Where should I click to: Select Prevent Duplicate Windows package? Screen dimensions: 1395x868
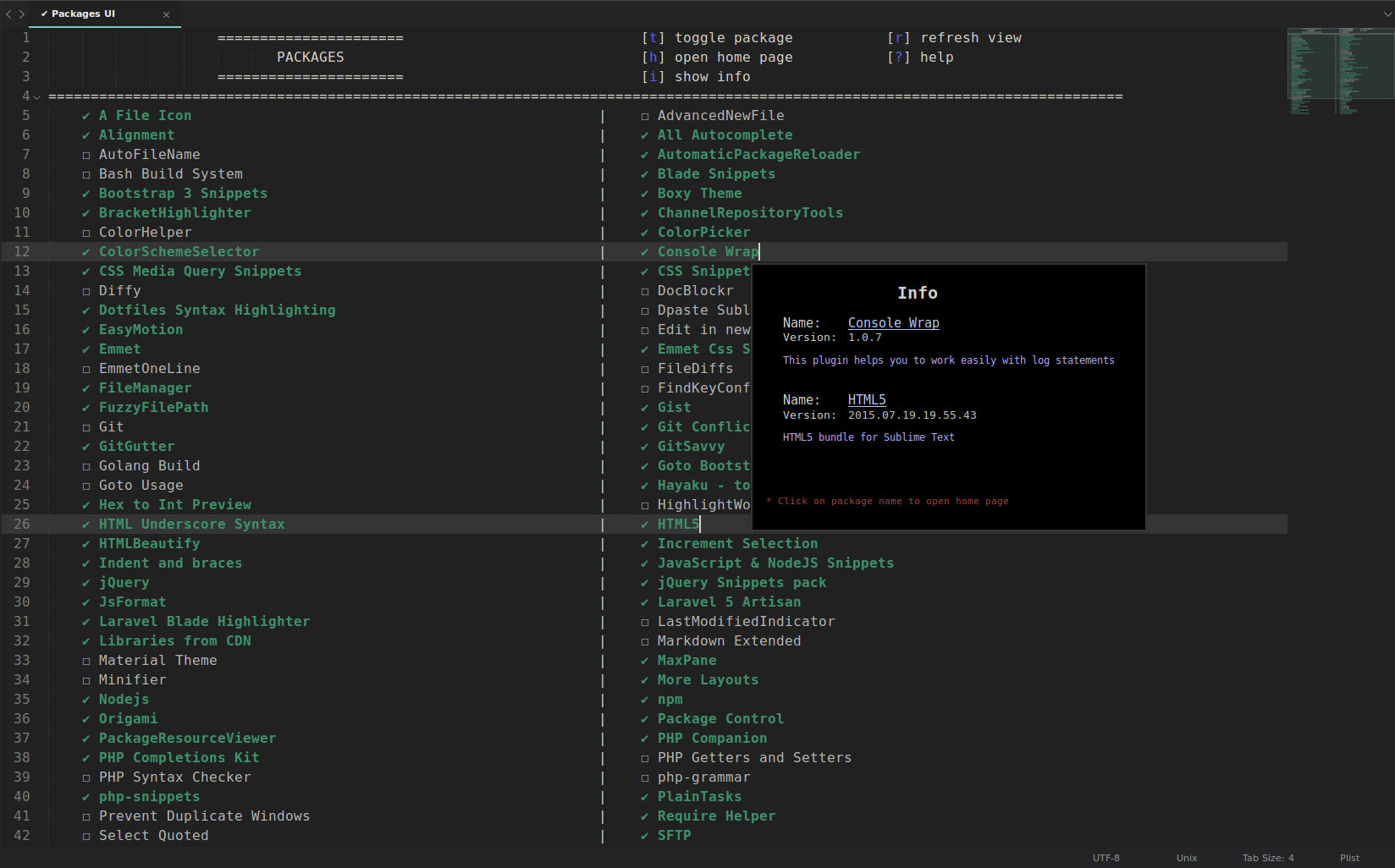pos(204,816)
